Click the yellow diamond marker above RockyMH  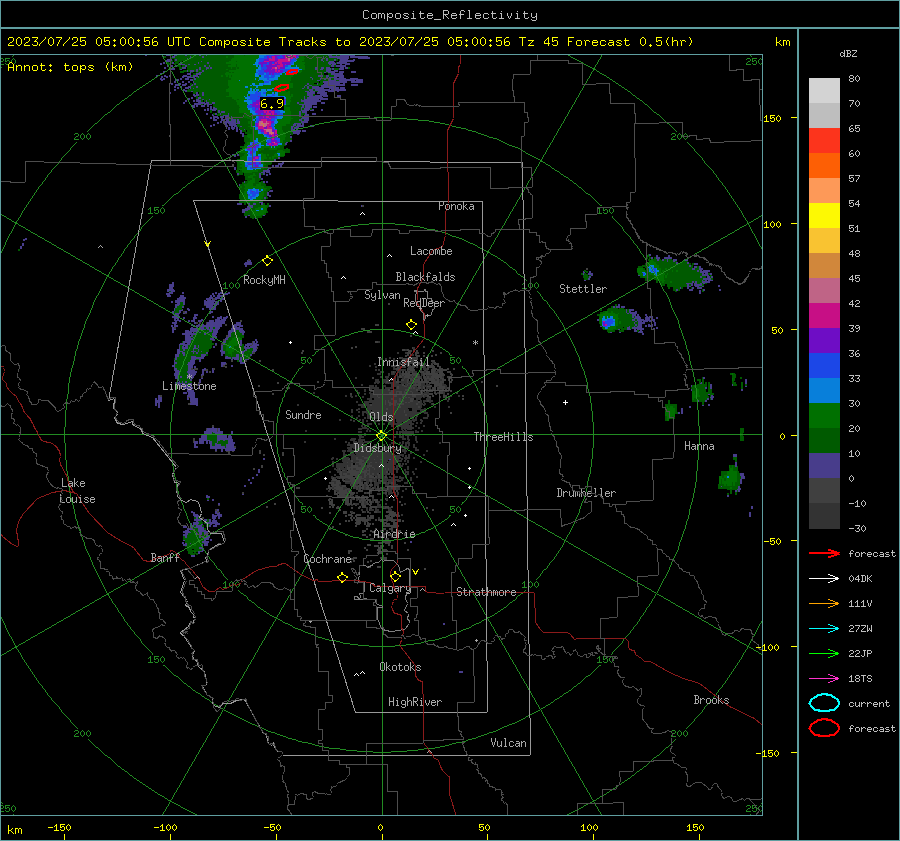tap(267, 261)
